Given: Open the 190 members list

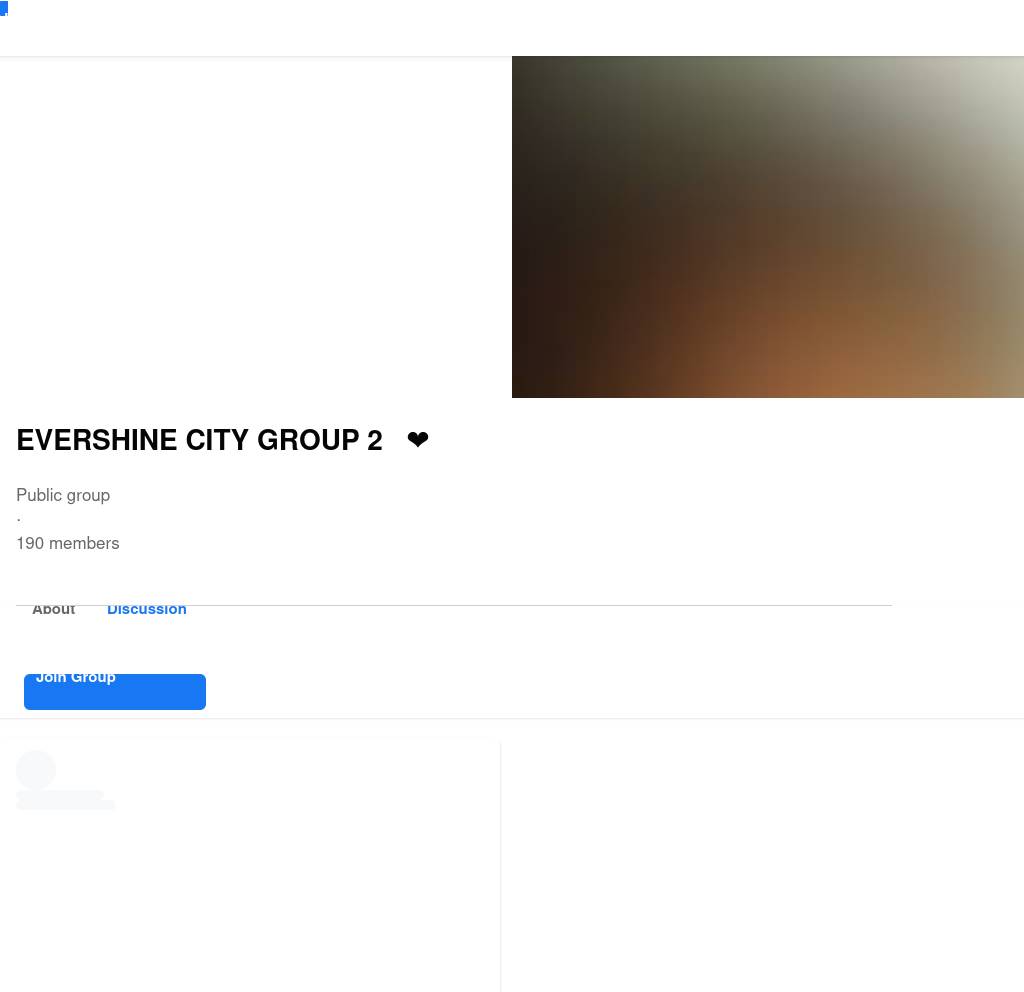Looking at the screenshot, I should click(68, 543).
